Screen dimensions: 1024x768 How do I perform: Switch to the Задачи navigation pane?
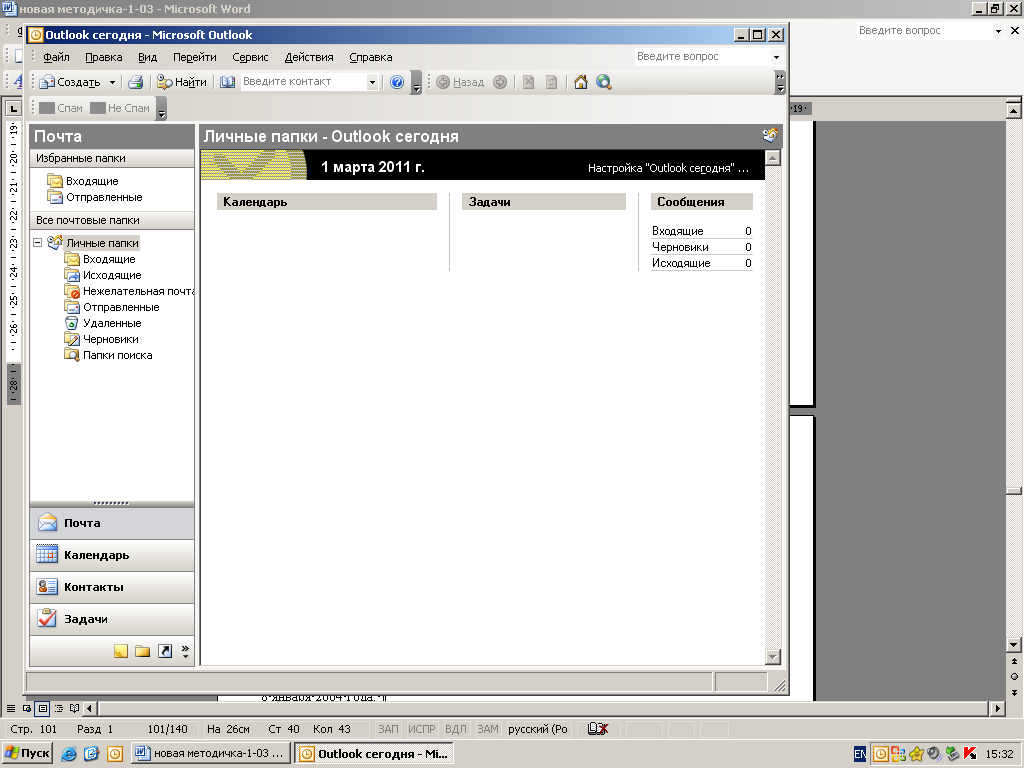(112, 619)
